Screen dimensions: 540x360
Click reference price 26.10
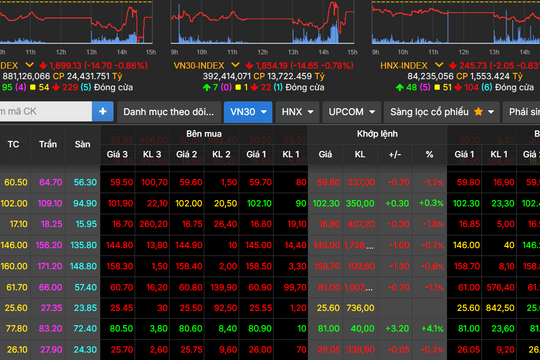click(x=17, y=350)
